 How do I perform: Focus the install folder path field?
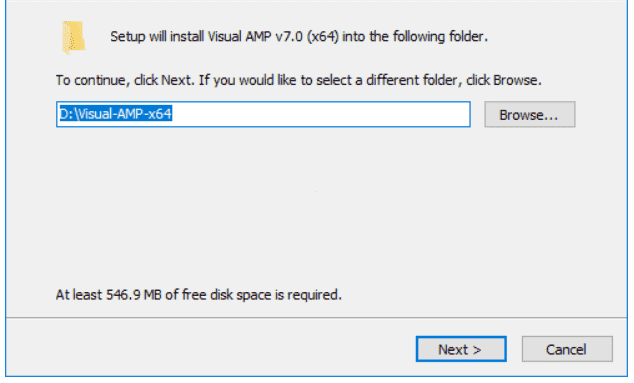coord(263,114)
